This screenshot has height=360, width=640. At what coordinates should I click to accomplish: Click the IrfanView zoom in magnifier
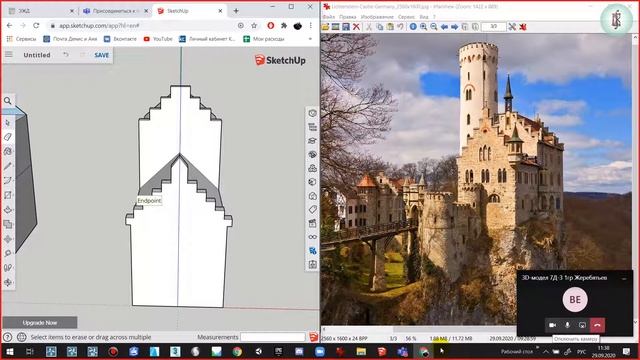click(423, 27)
